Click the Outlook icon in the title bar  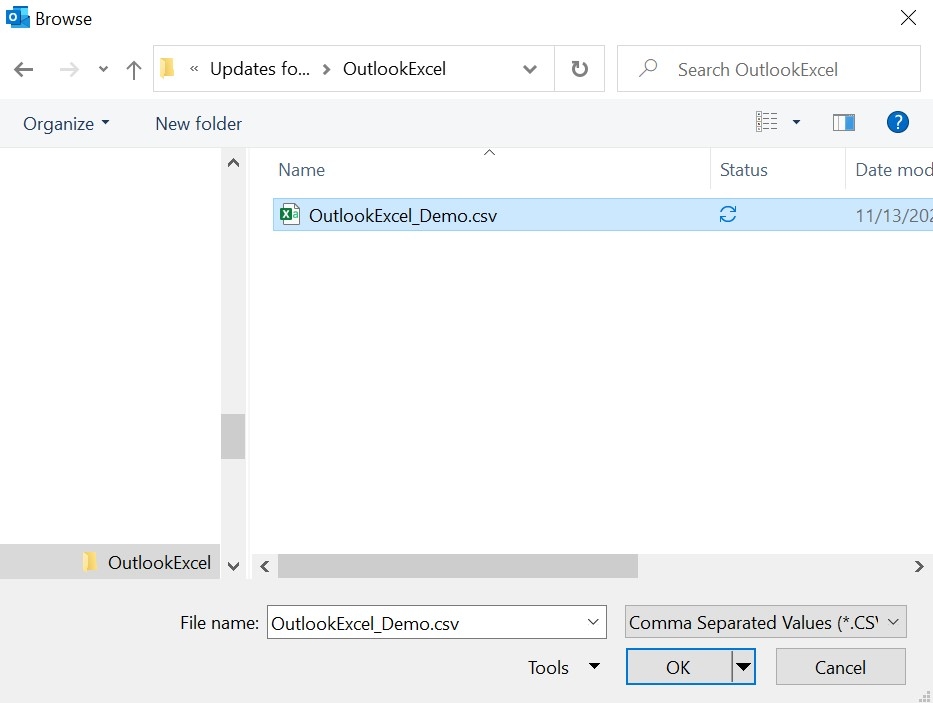[15, 17]
